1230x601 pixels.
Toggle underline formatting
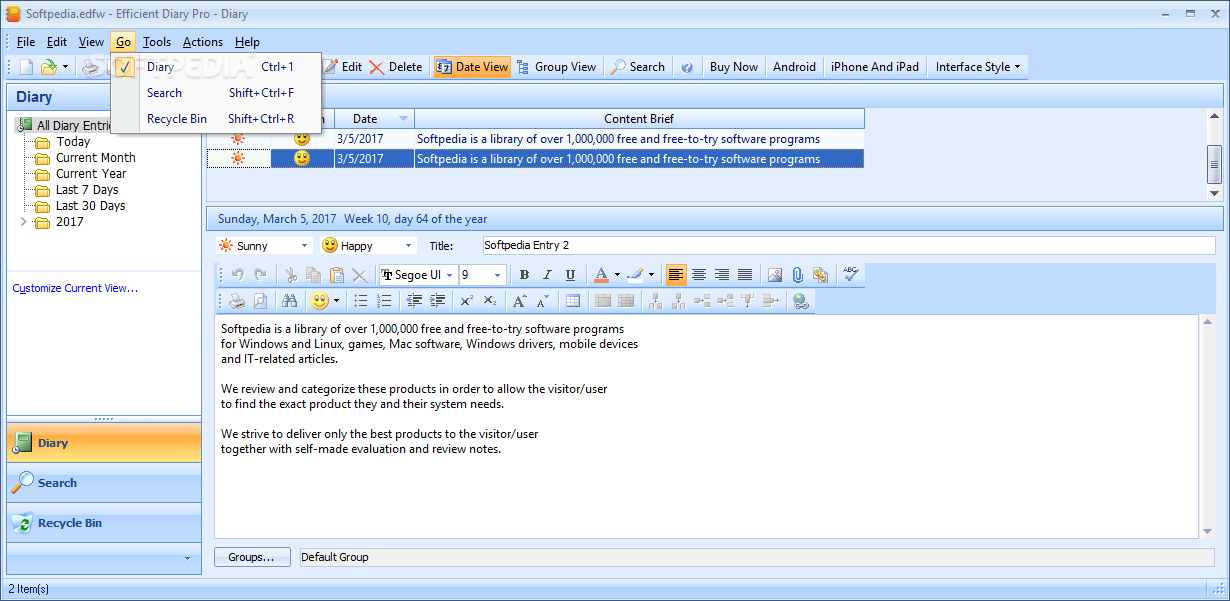[x=570, y=275]
